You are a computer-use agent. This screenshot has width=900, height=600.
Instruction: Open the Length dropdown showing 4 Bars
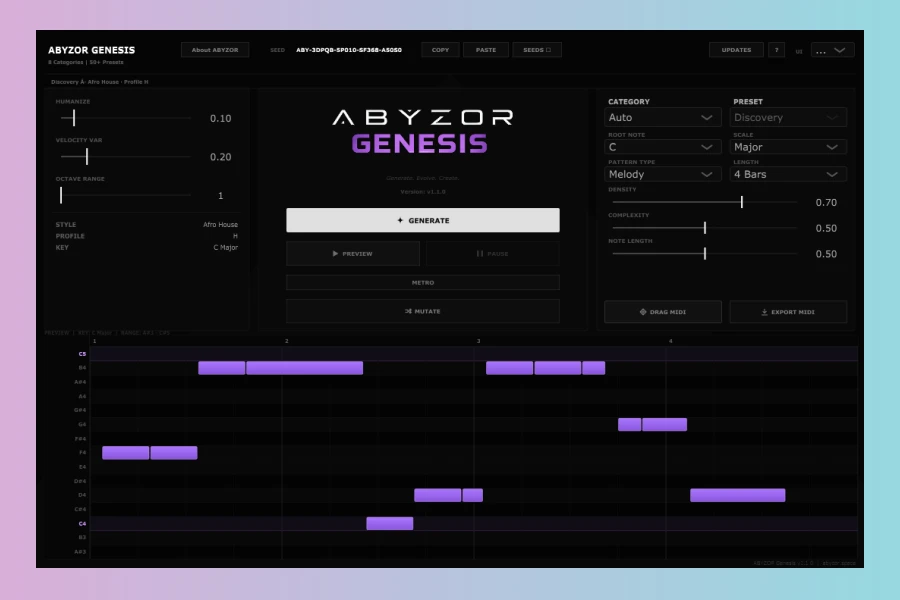point(788,174)
